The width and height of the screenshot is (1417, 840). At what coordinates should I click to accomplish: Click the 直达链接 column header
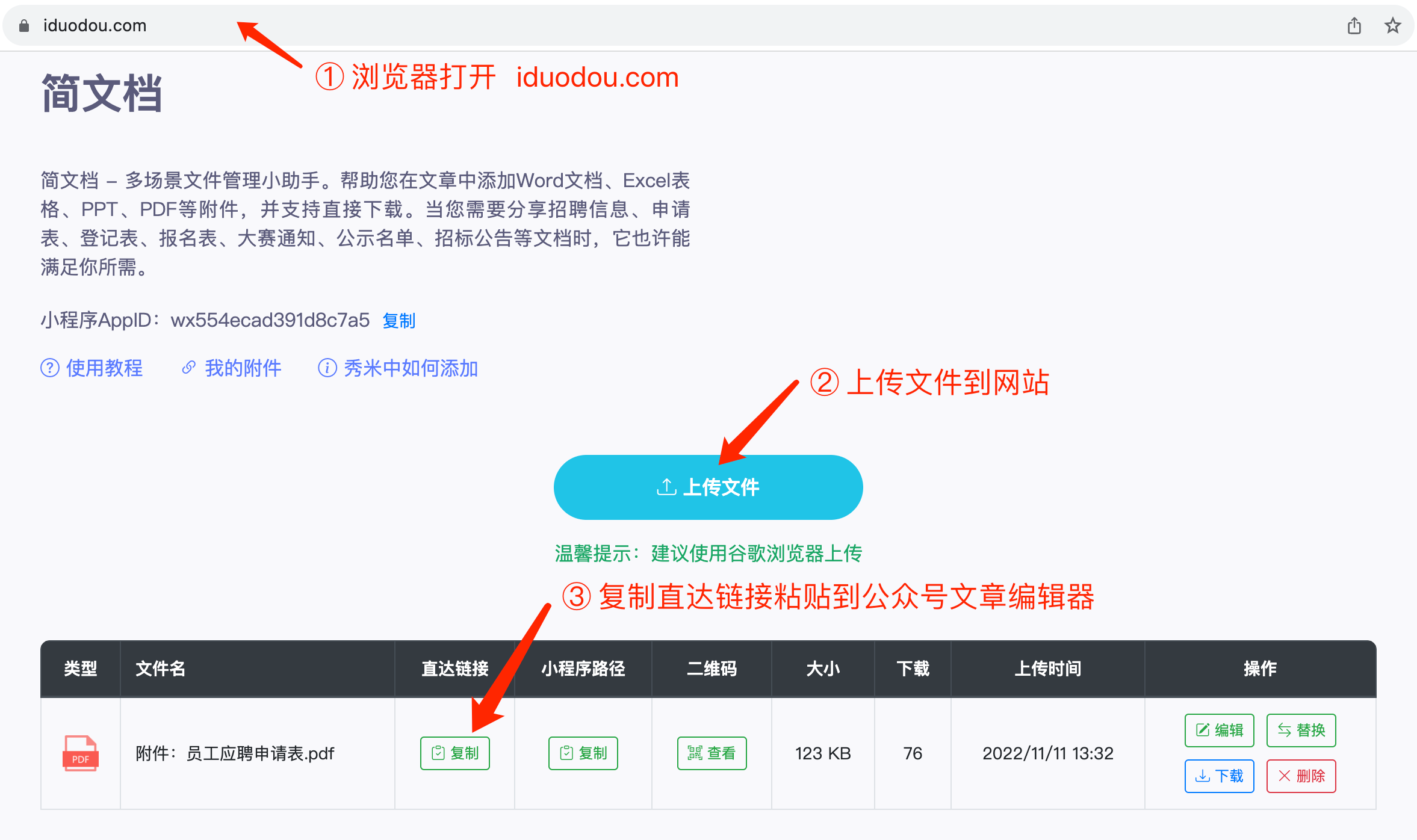pos(455,669)
